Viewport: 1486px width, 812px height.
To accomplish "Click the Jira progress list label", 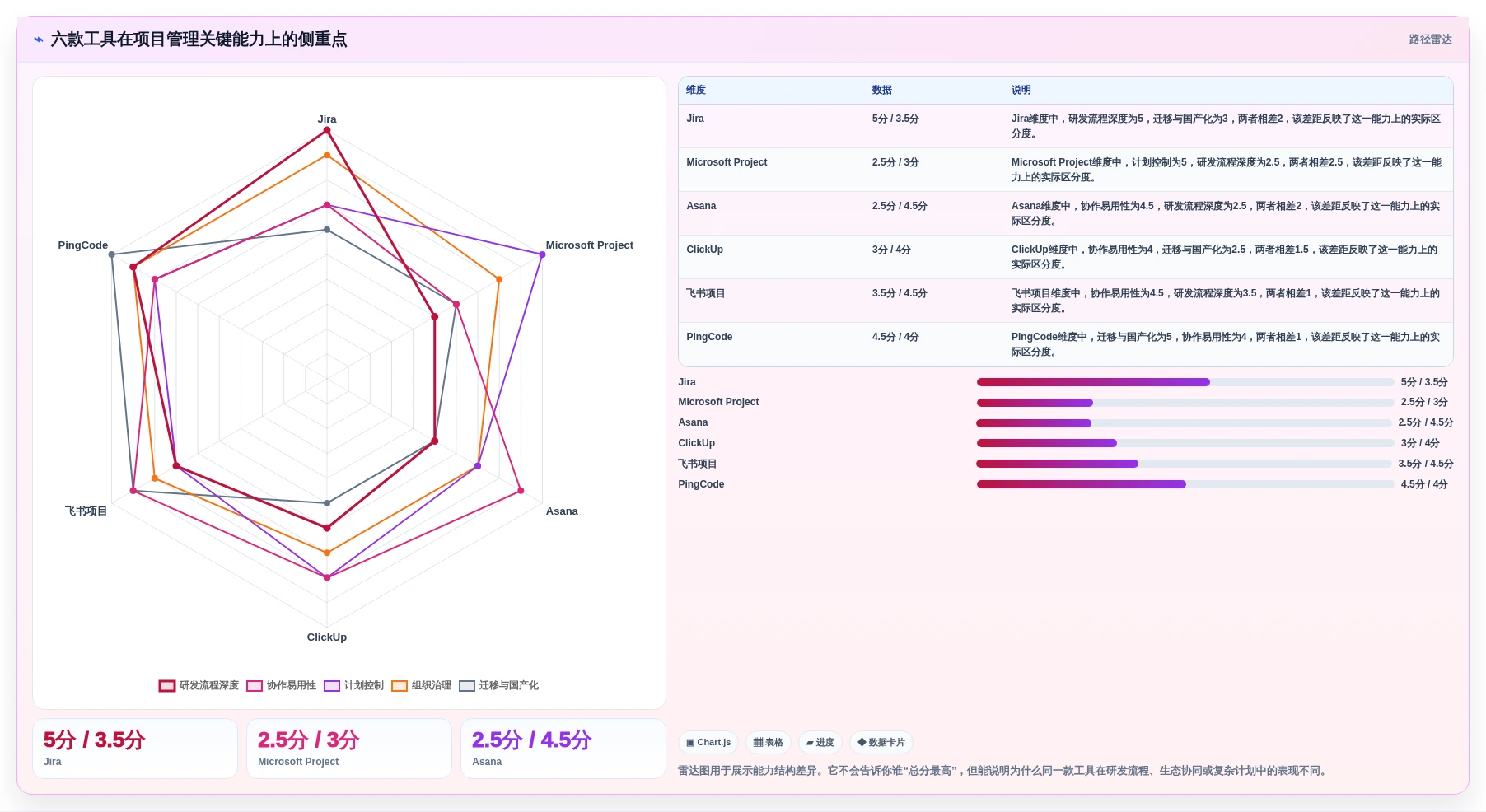I will pyautogui.click(x=687, y=382).
